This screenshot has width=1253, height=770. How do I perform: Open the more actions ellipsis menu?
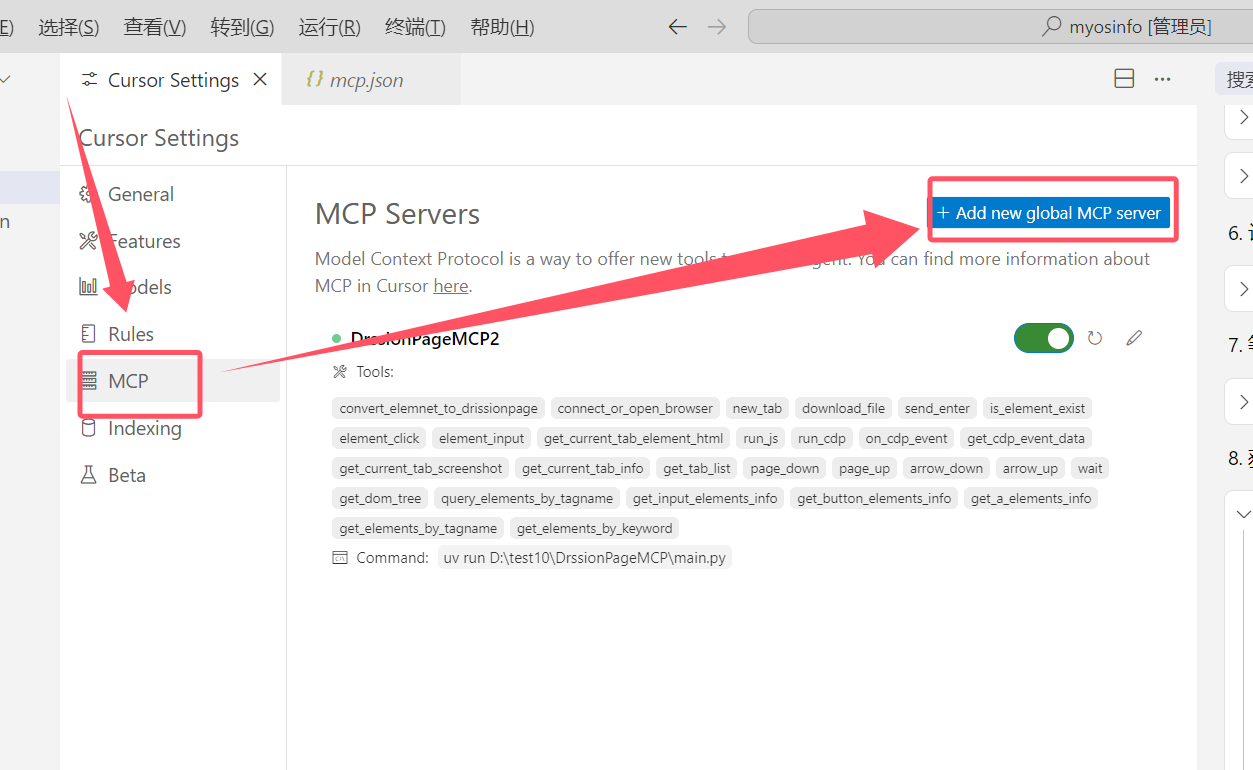1162,79
